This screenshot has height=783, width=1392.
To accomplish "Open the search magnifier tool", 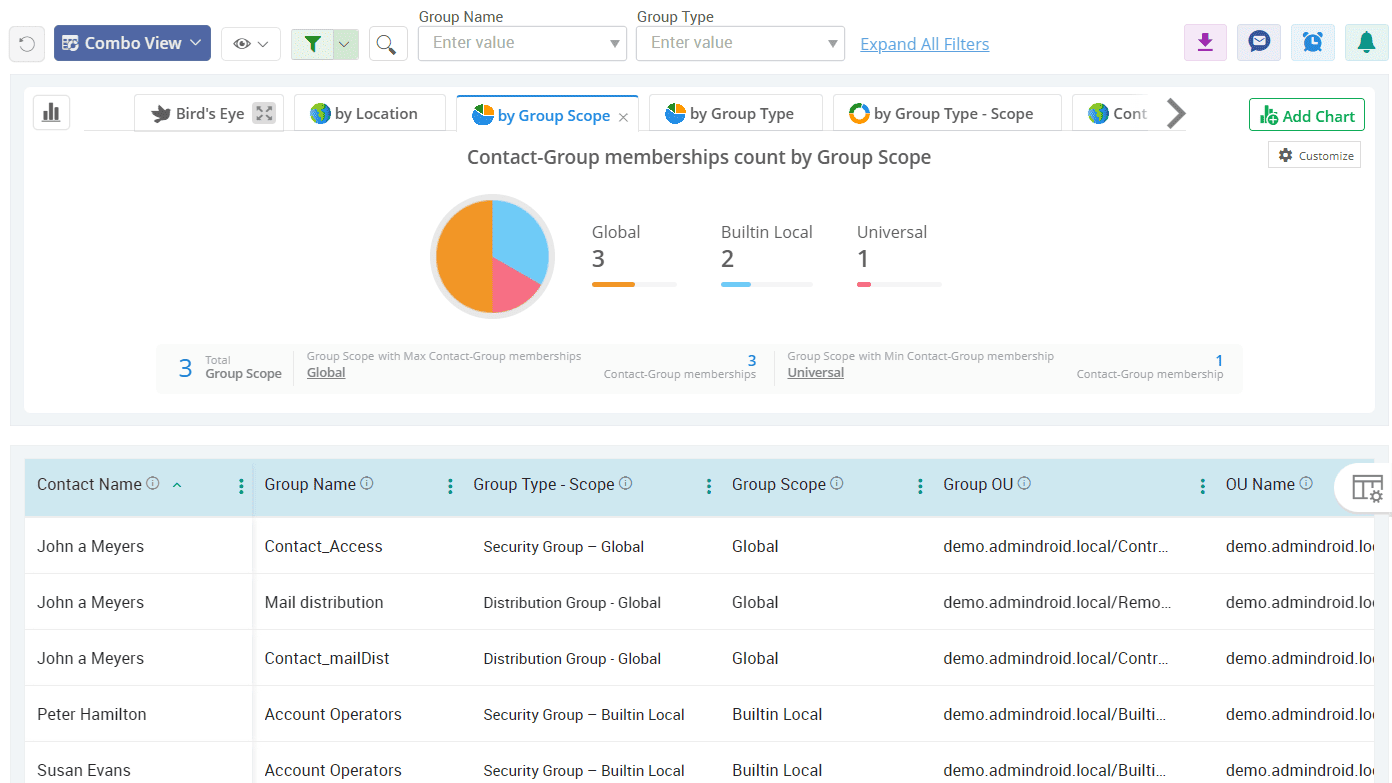I will click(x=388, y=44).
